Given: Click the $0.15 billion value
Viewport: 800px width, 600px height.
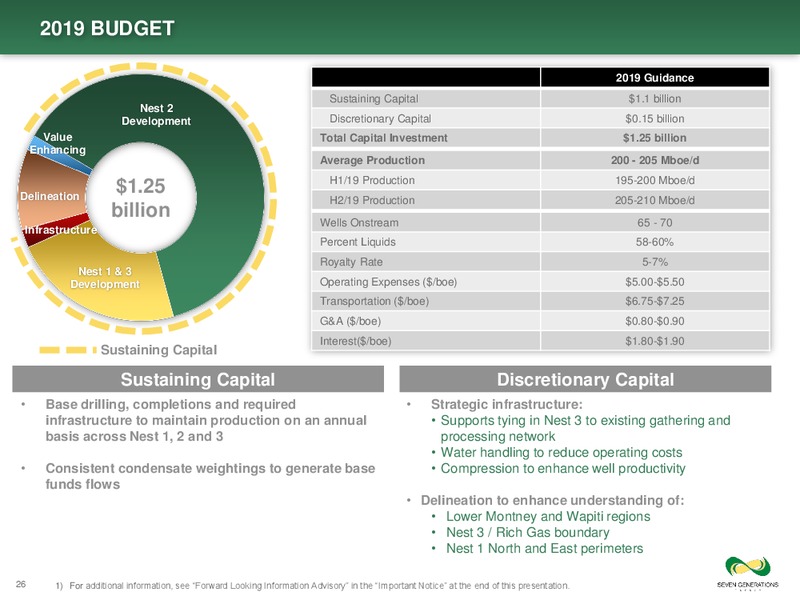Looking at the screenshot, I should pos(655,118).
